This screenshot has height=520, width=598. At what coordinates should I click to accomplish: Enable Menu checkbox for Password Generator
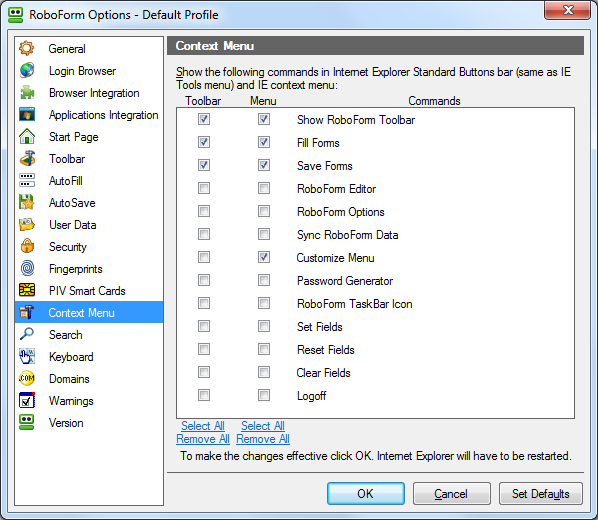264,280
